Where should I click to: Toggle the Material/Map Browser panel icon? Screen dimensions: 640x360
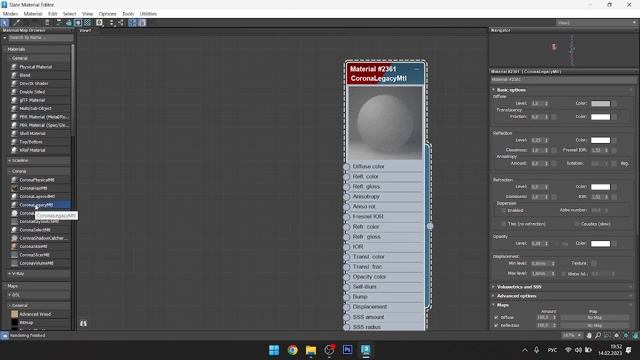[132, 23]
